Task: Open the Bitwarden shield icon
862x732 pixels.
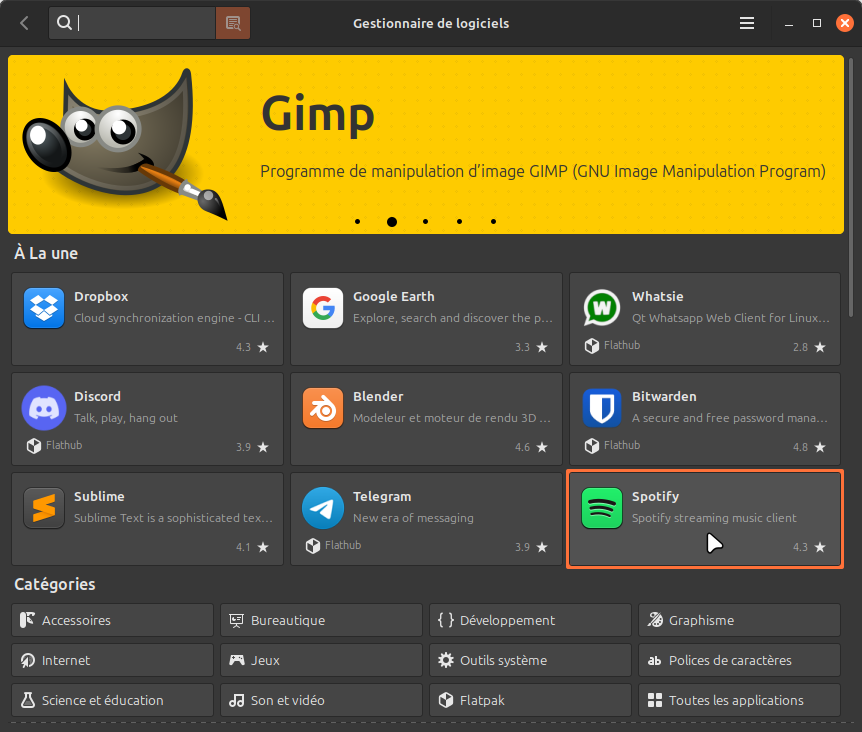Action: click(602, 408)
